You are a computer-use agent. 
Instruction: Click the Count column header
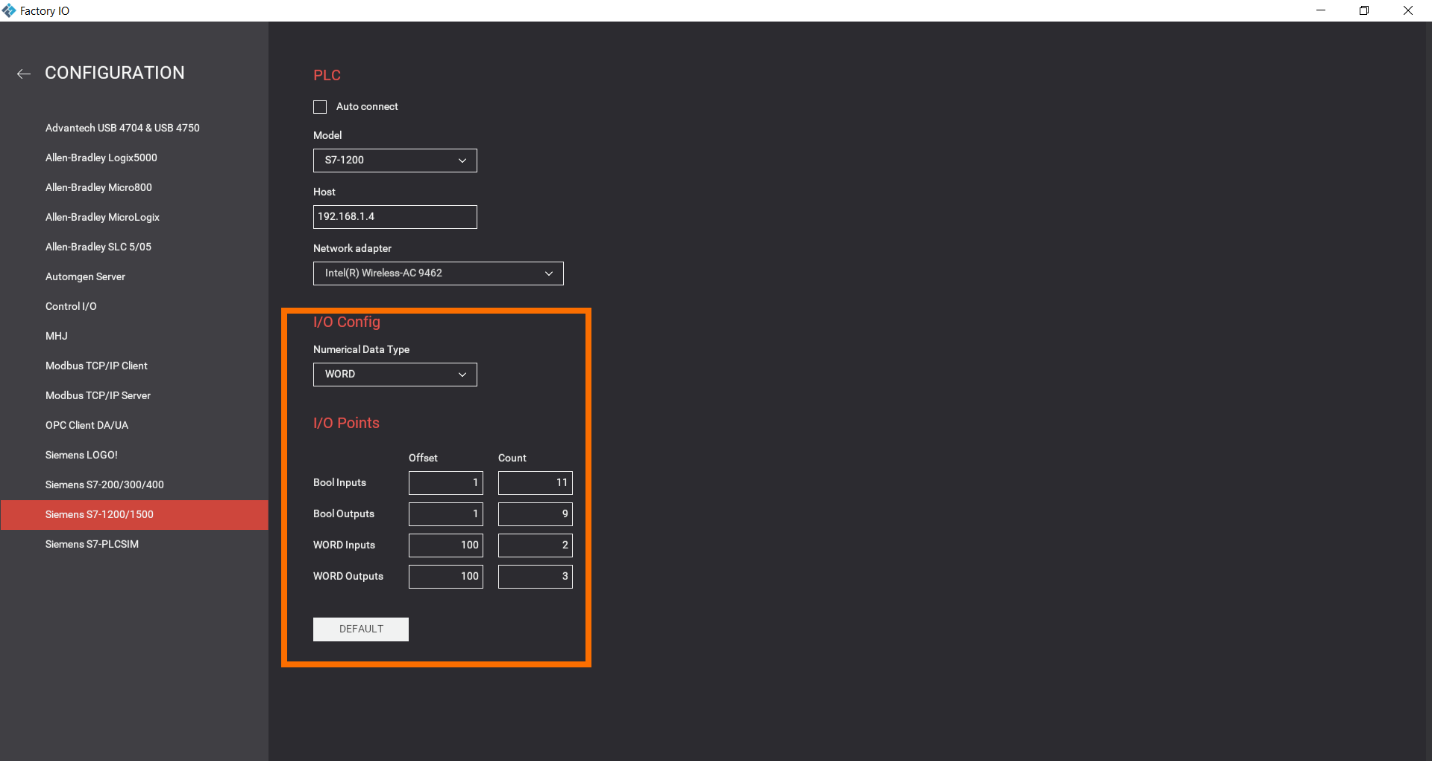pos(512,458)
